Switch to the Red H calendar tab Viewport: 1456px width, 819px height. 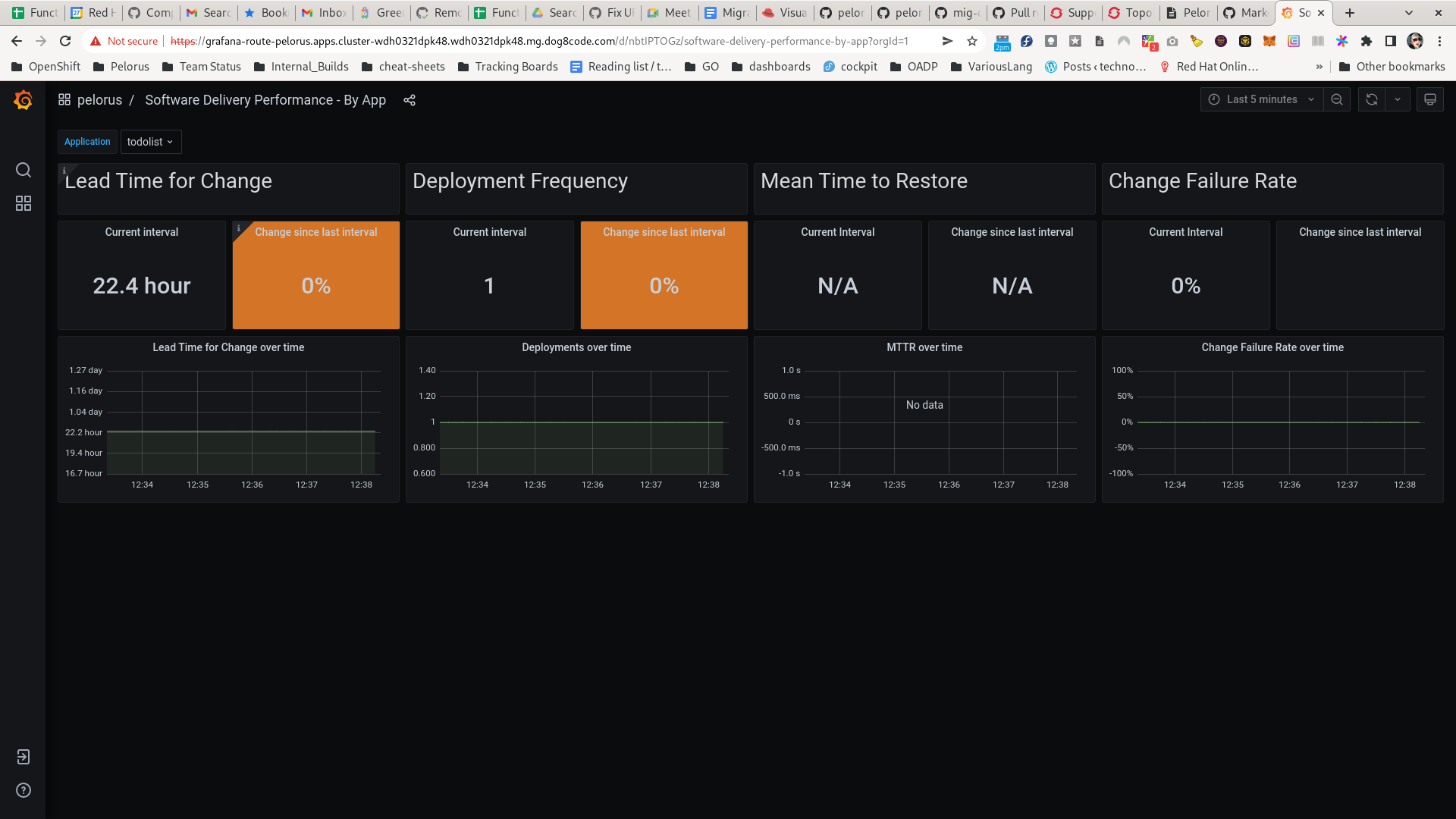(93, 13)
